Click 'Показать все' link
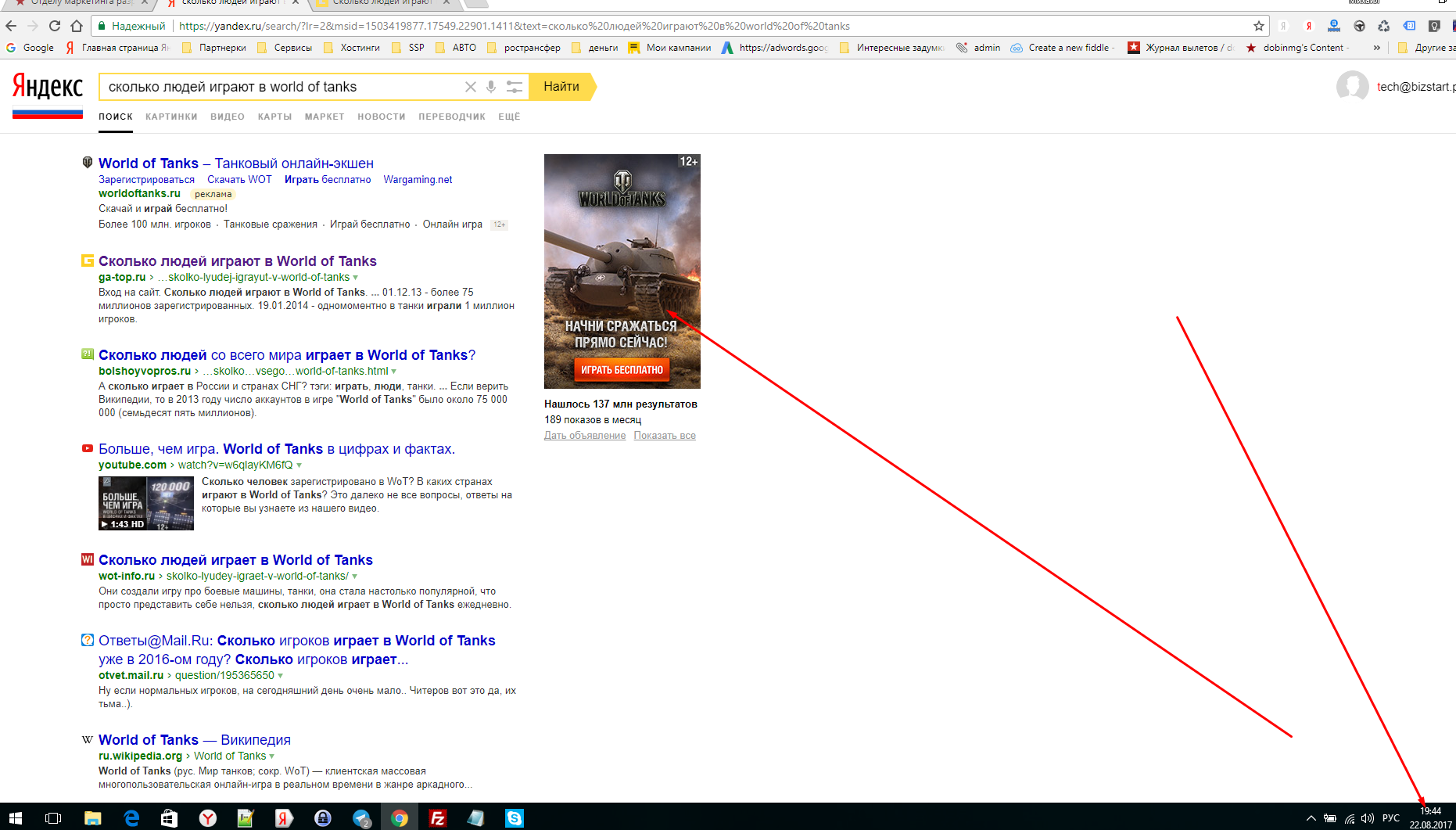The height and width of the screenshot is (830, 1456). (665, 436)
